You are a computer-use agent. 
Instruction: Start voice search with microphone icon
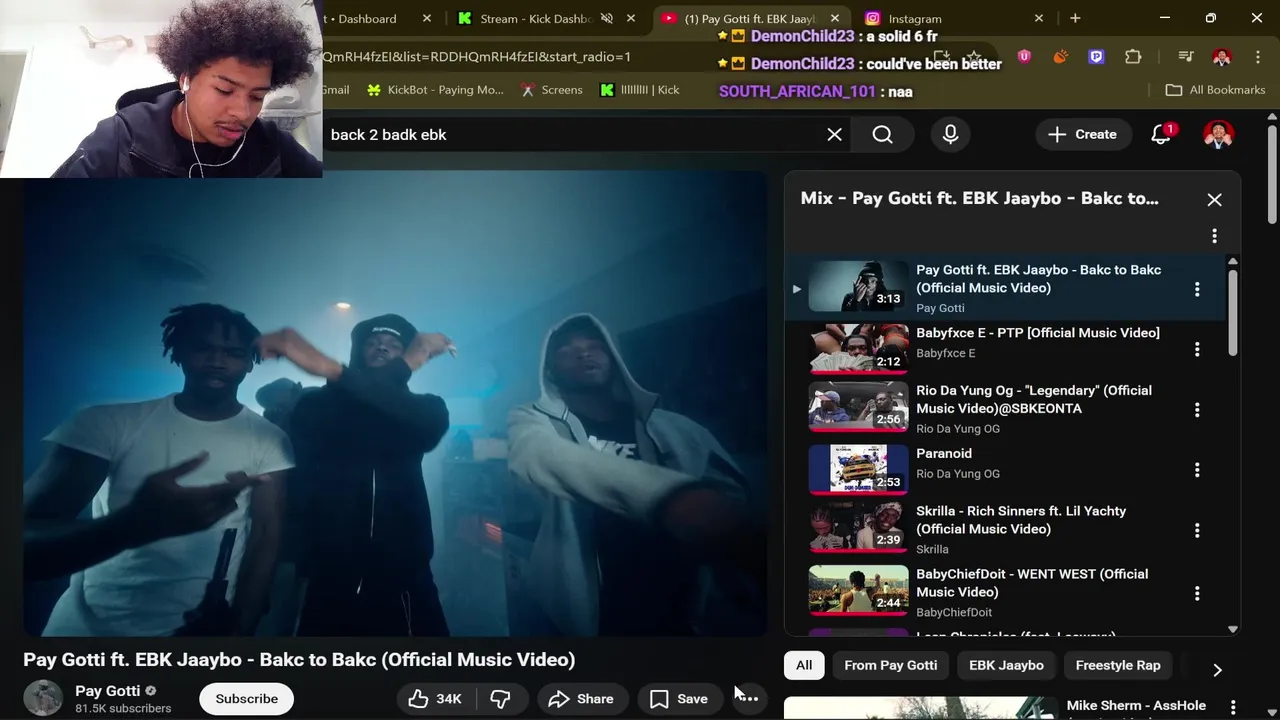[x=950, y=134]
